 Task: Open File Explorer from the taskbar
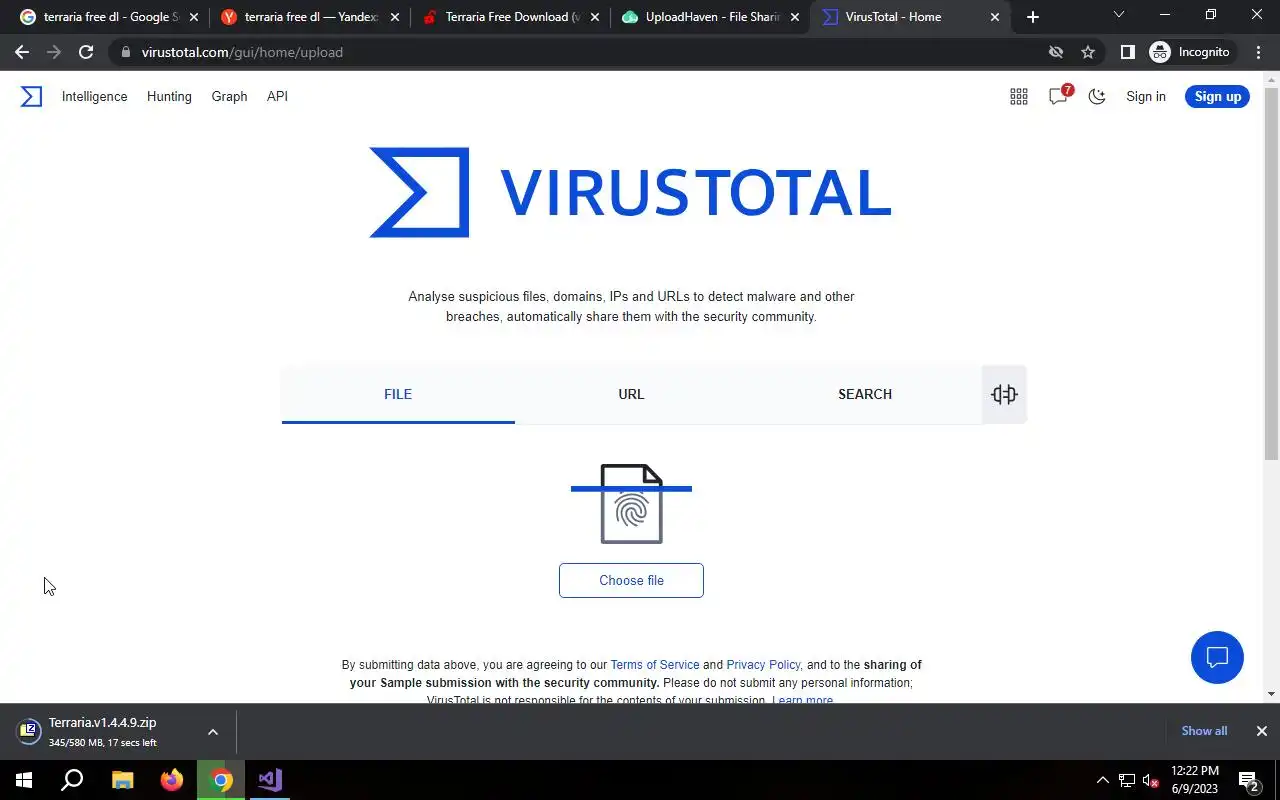122,780
